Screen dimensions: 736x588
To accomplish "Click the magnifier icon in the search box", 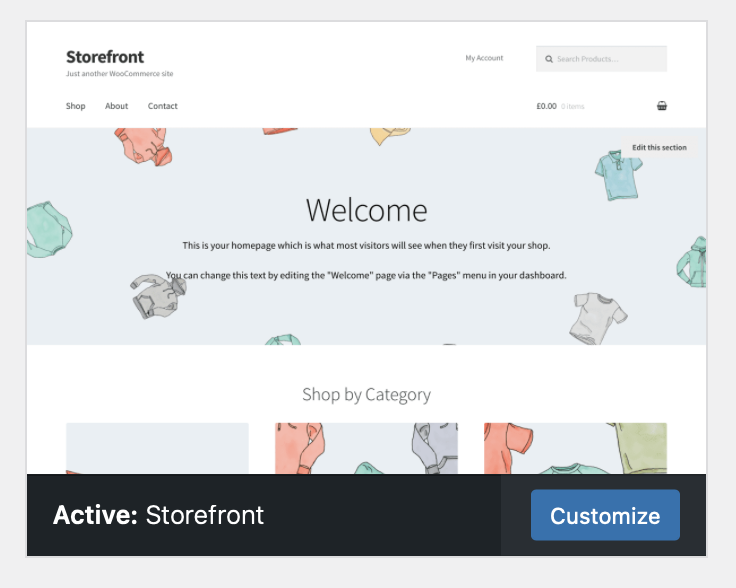I will pyautogui.click(x=549, y=59).
